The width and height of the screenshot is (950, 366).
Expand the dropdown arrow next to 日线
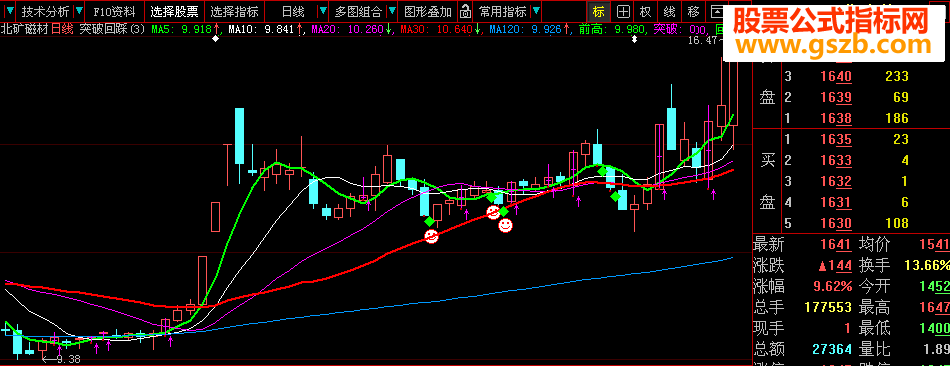click(x=324, y=11)
